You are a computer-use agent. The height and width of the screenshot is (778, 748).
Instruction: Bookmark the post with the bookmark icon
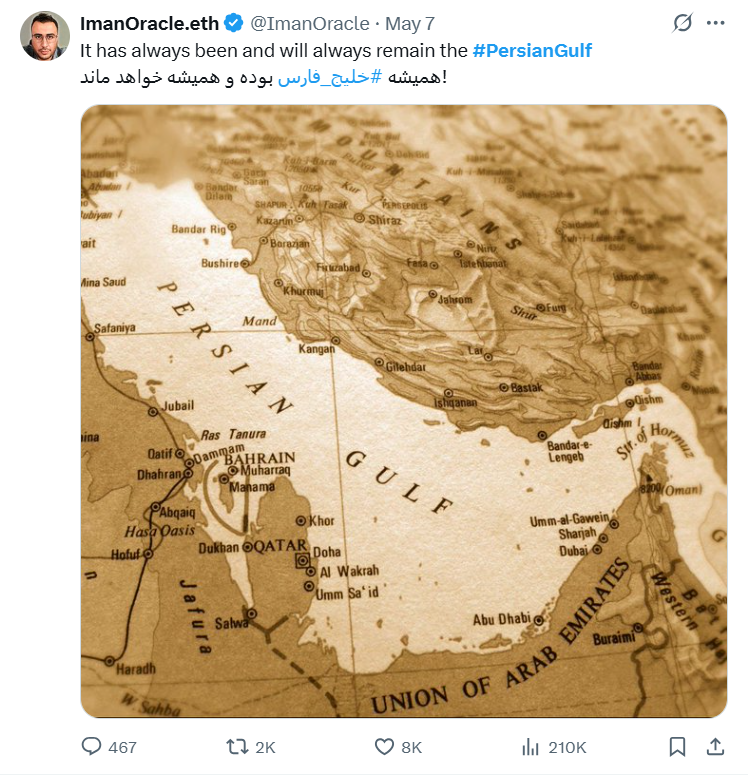coord(677,746)
